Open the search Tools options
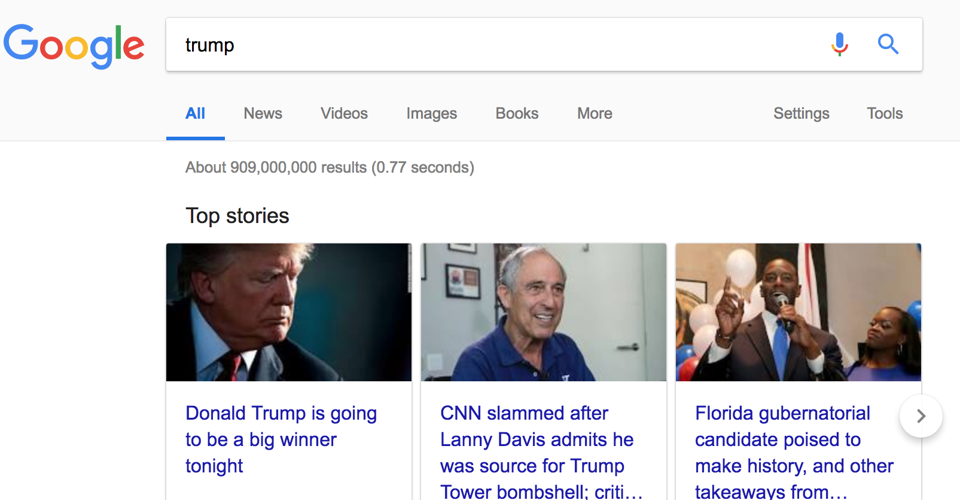960x500 pixels. pos(884,113)
